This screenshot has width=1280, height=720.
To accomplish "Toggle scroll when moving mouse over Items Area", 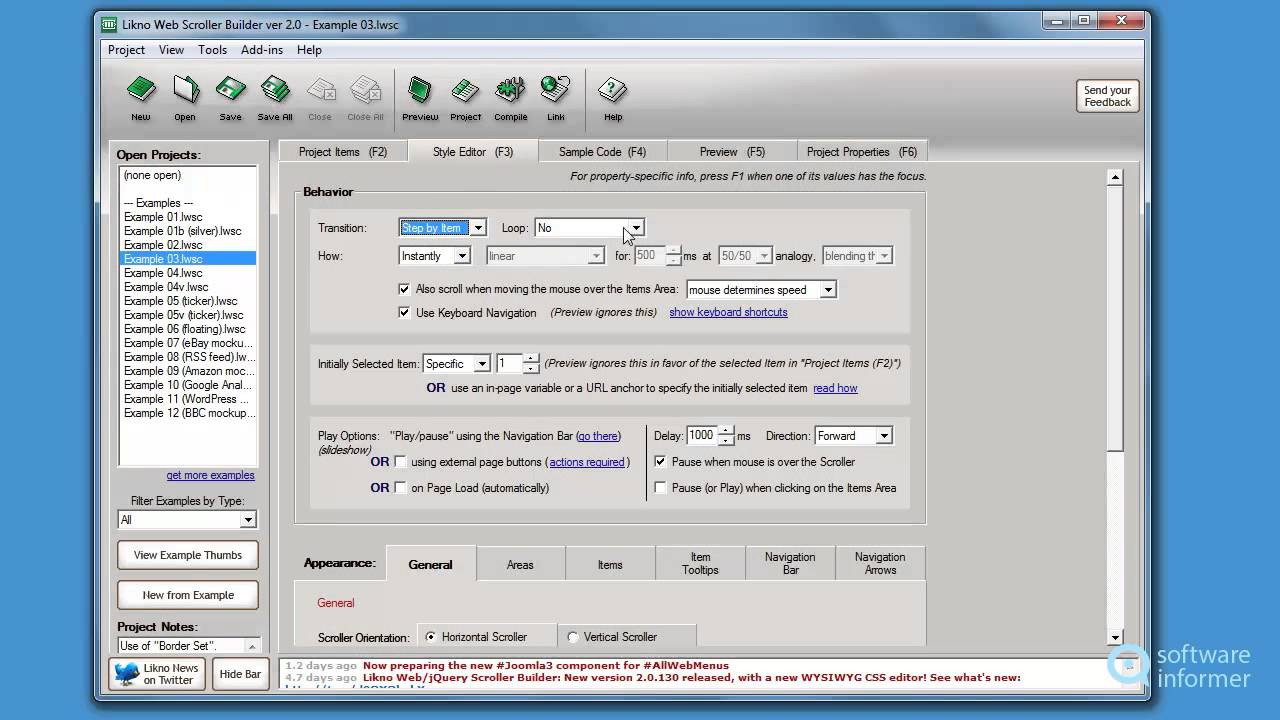I will pos(404,289).
